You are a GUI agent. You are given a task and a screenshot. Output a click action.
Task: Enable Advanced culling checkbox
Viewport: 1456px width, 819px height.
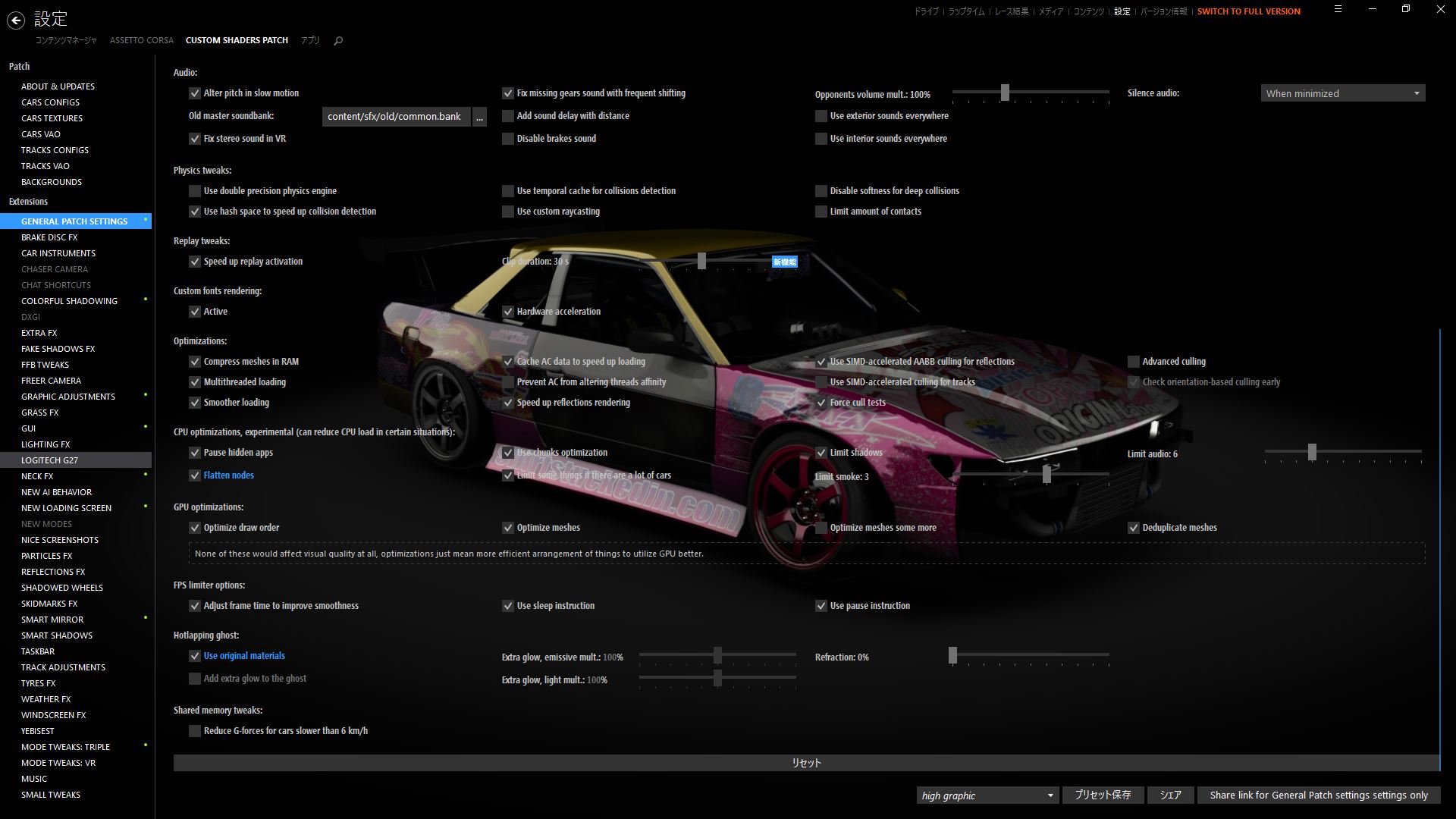(x=1134, y=362)
